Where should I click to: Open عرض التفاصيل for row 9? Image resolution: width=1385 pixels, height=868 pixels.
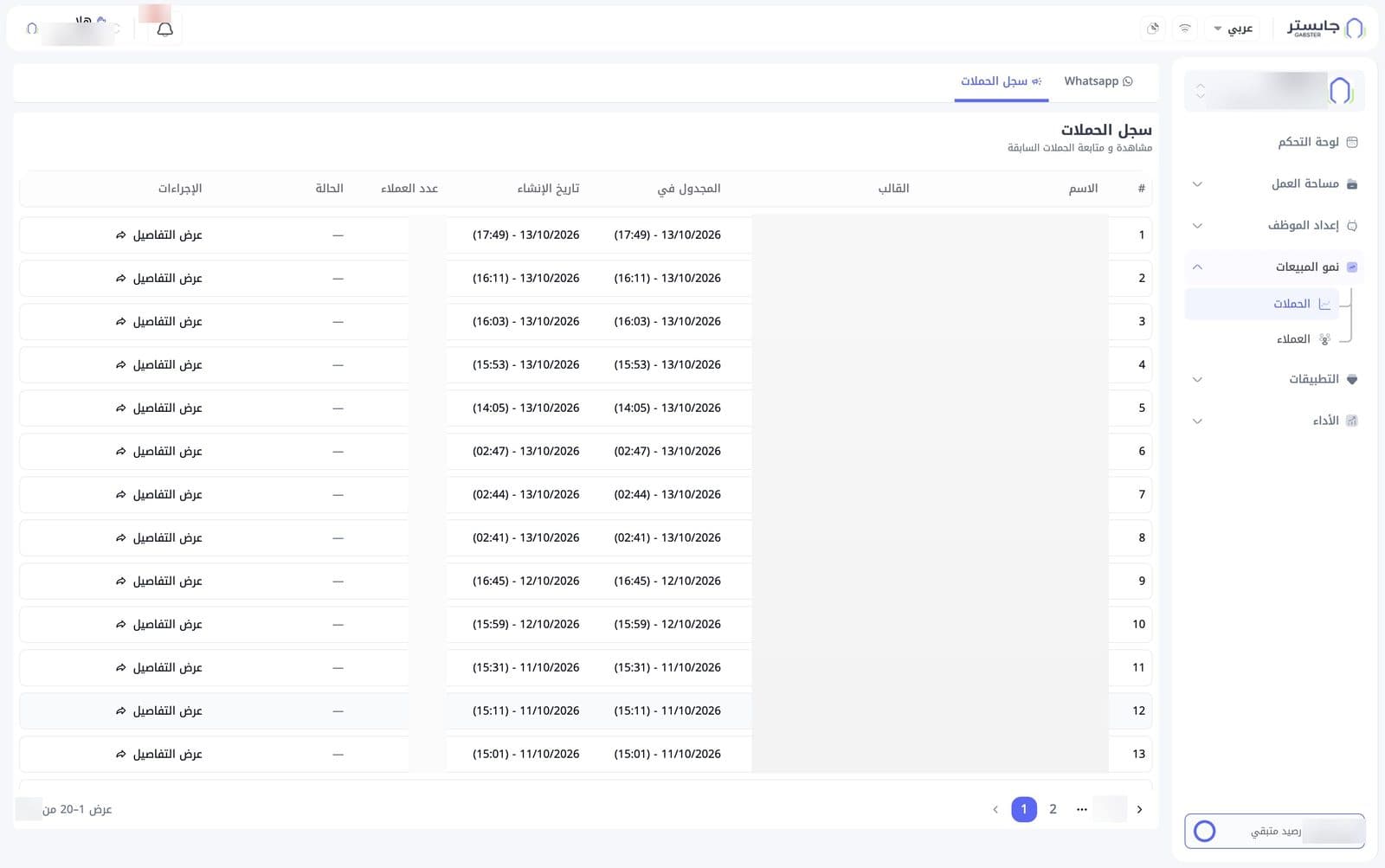(159, 581)
